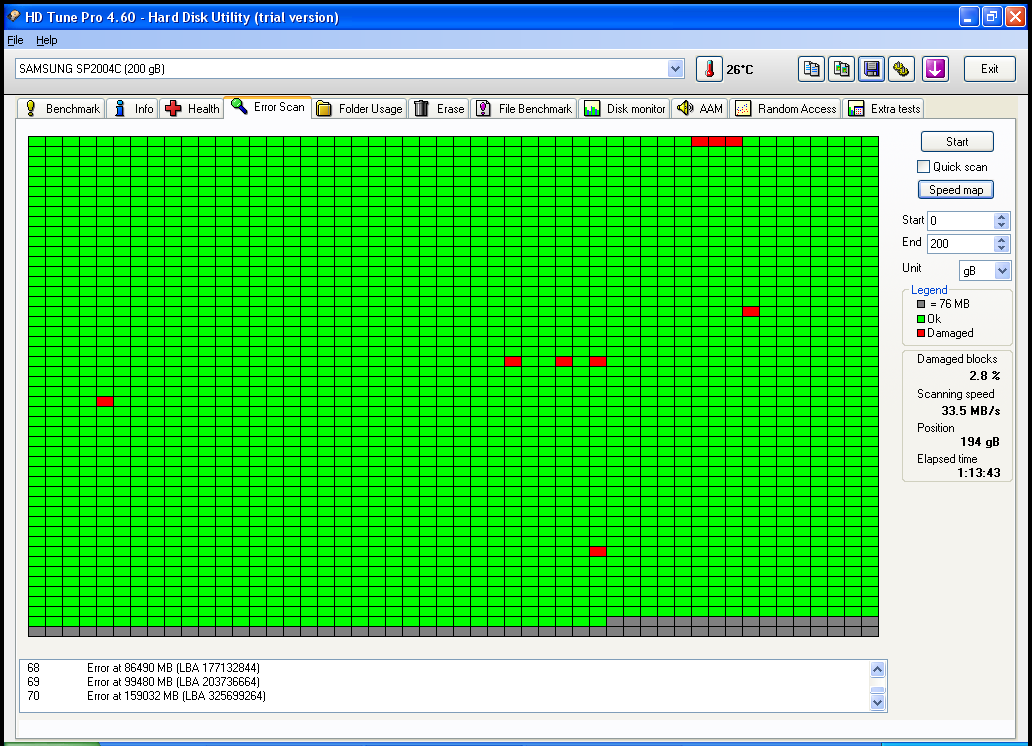The width and height of the screenshot is (1032, 746).
Task: Open the Benchmark tab
Action: 61,109
